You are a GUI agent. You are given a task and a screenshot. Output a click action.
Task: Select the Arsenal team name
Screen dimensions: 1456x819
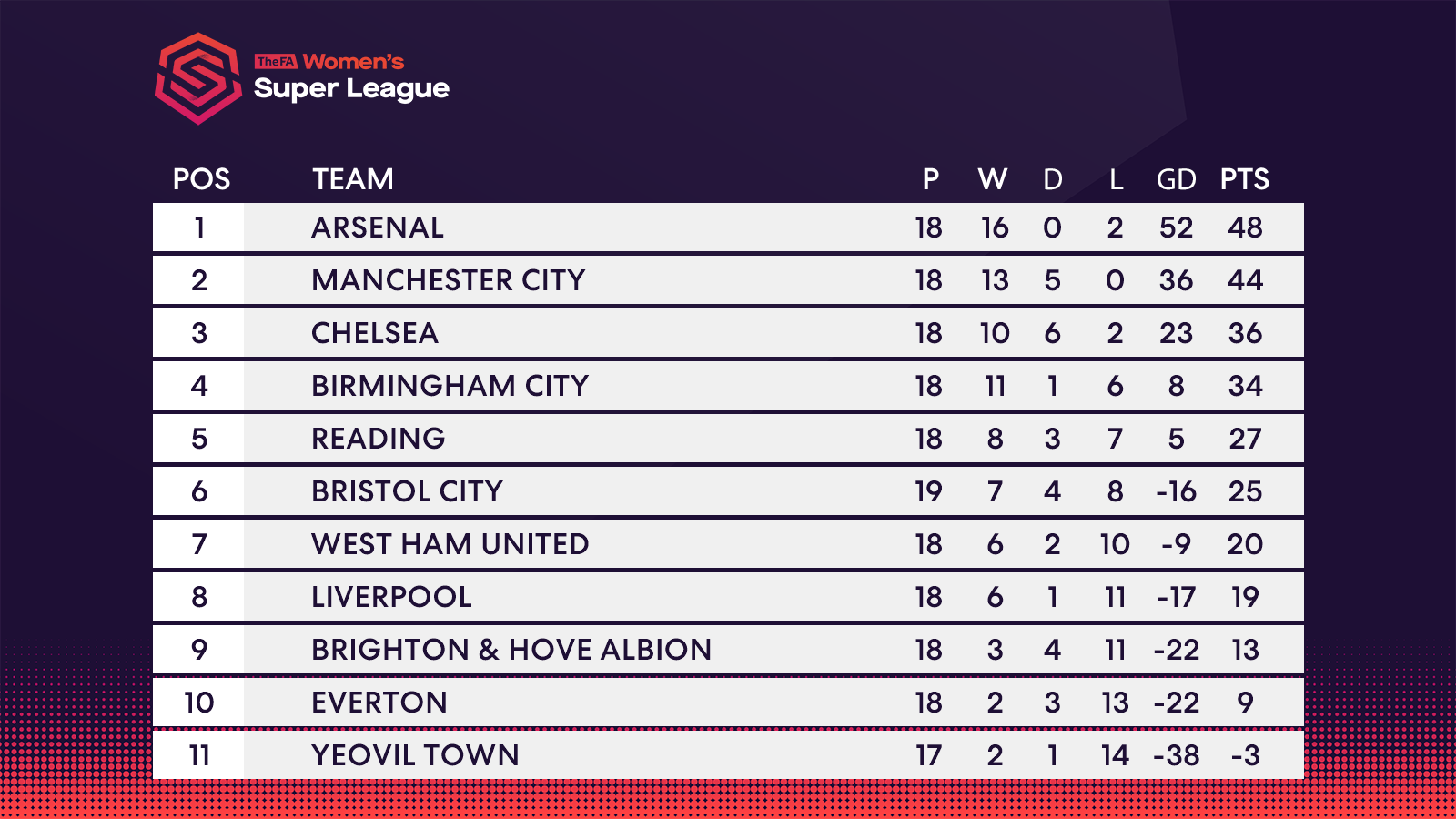click(x=378, y=227)
